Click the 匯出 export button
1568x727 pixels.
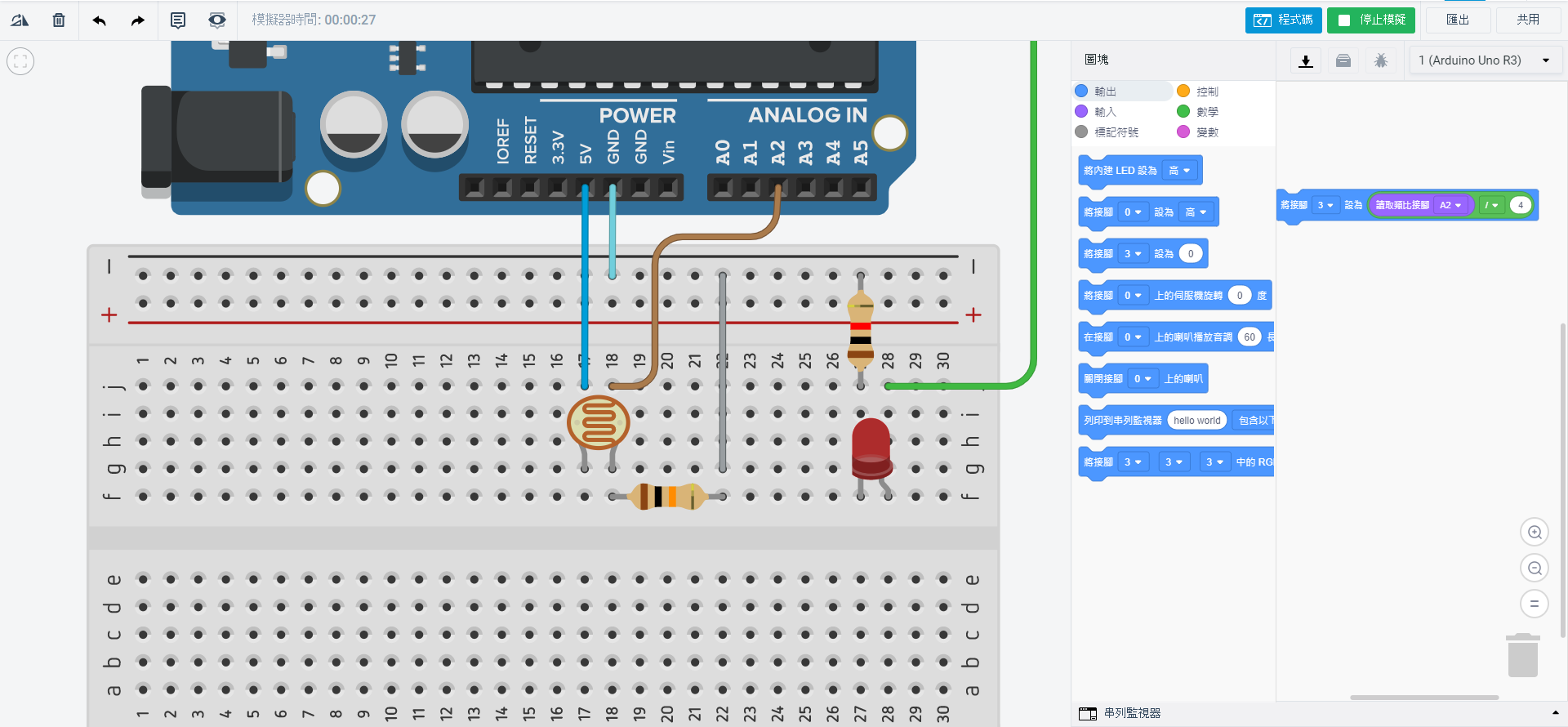click(x=1458, y=20)
